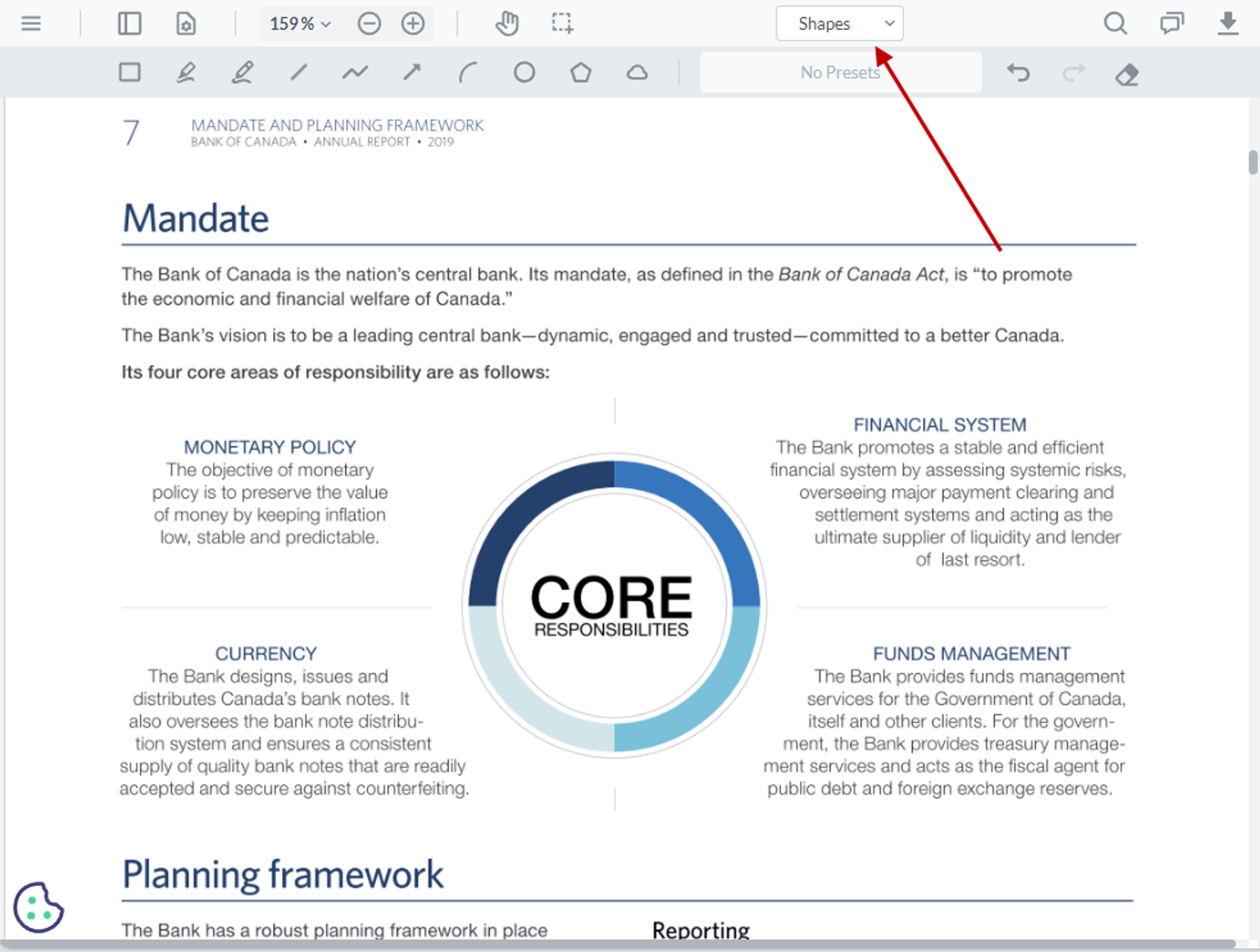
Task: Toggle the comments panel
Action: pyautogui.click(x=1171, y=23)
